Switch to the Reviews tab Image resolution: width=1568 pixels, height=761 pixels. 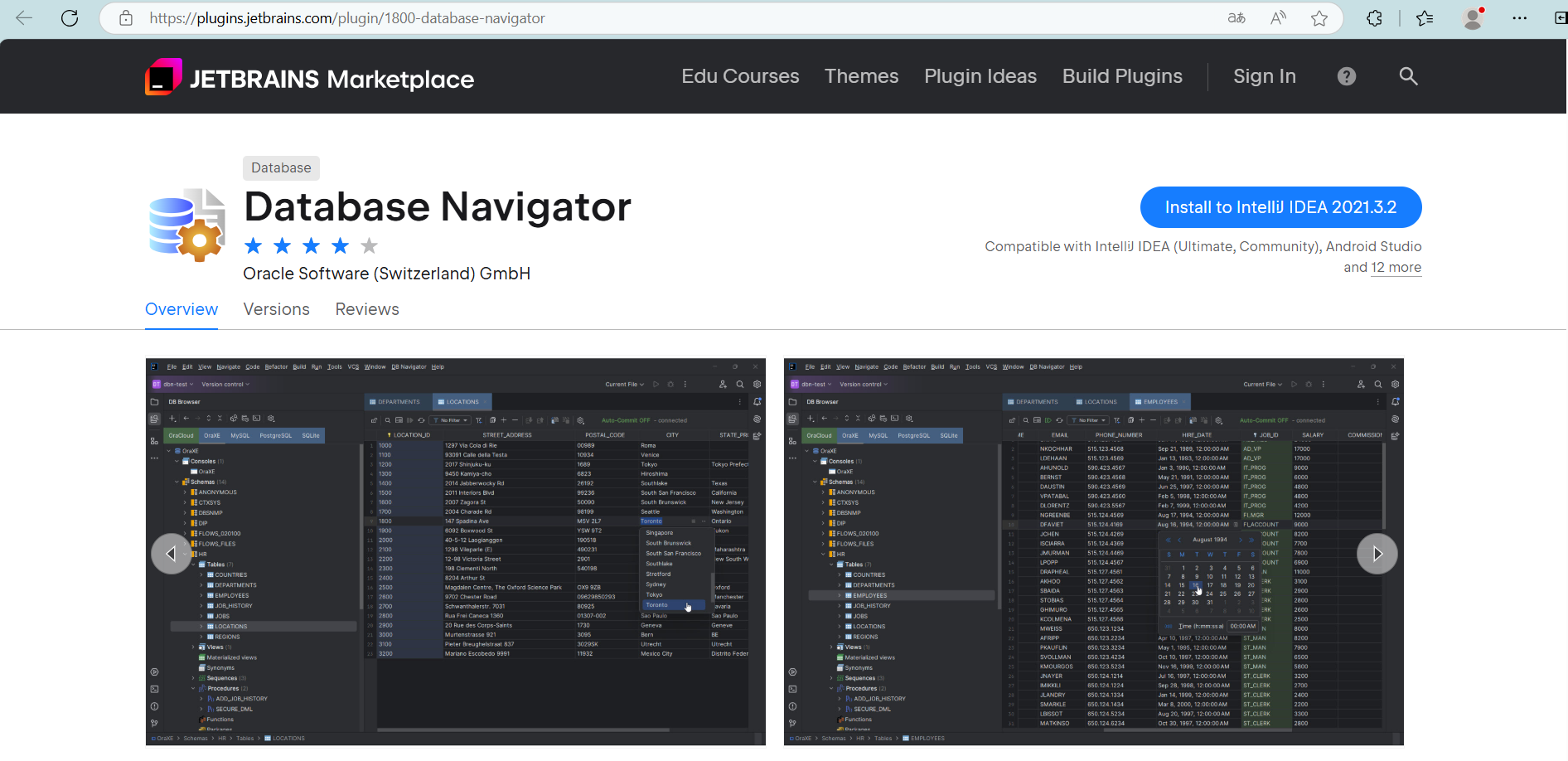[x=367, y=309]
